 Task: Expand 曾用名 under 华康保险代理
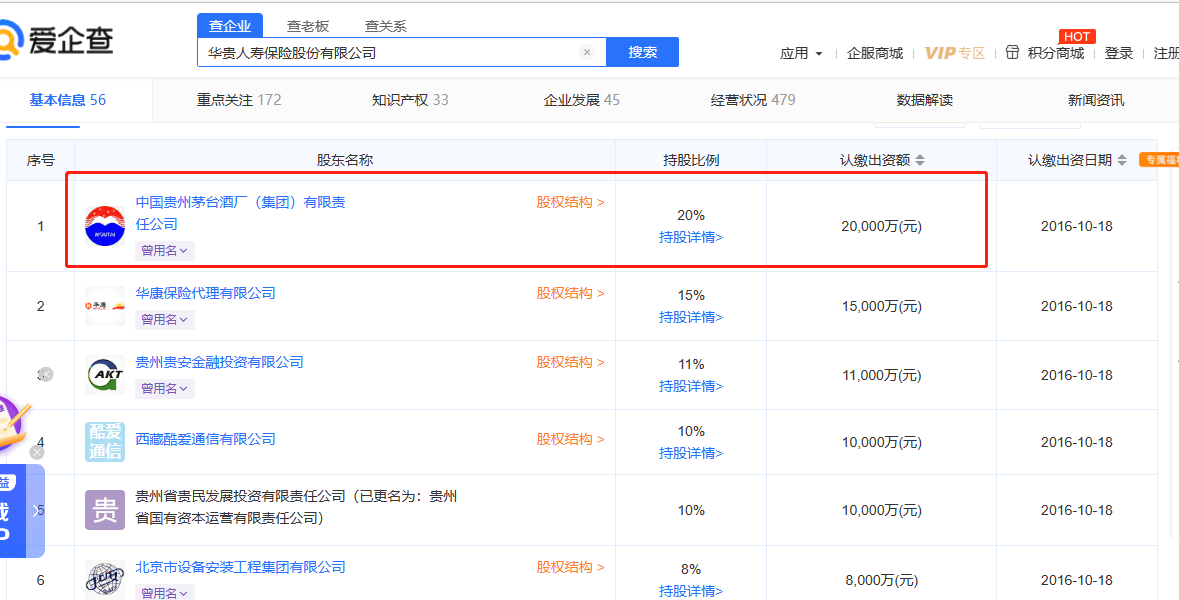[165, 320]
